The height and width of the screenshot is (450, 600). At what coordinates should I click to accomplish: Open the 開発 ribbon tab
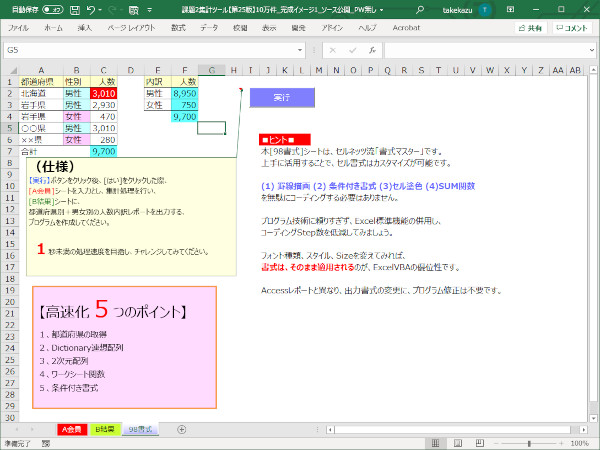tap(298, 28)
